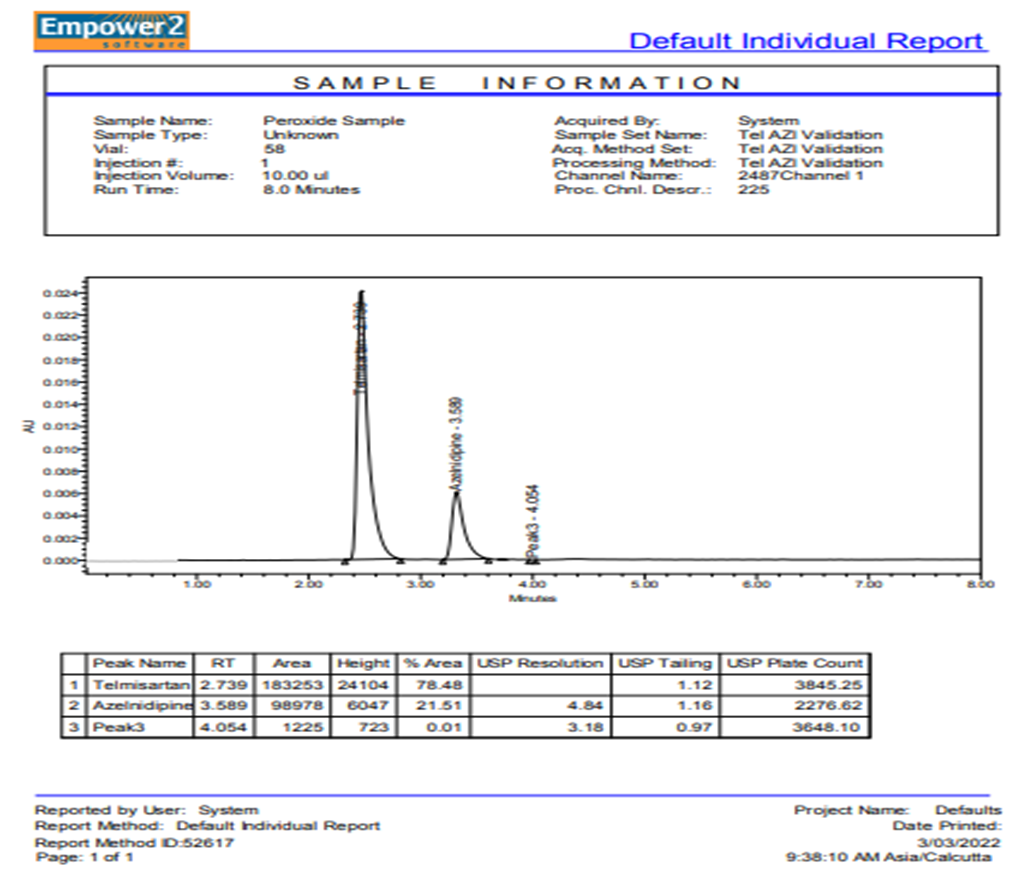This screenshot has width=1028, height=880.
Task: Click the Empower2 software logo
Action: [x=111, y=30]
